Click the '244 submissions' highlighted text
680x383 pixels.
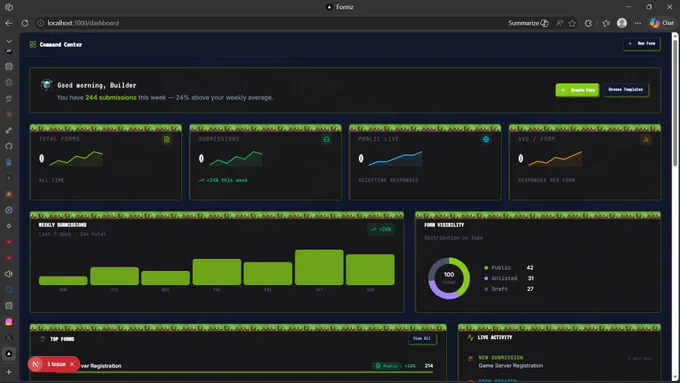pyautogui.click(x=111, y=98)
